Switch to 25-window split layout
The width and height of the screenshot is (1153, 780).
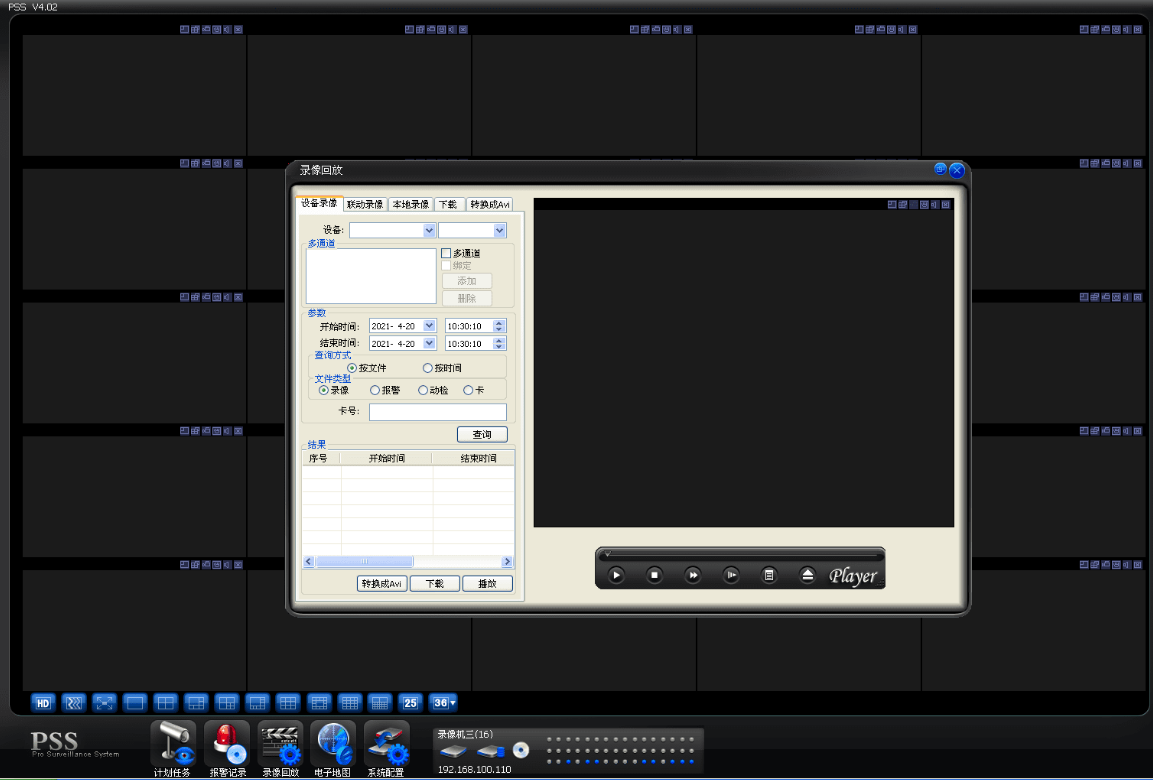pyautogui.click(x=410, y=703)
